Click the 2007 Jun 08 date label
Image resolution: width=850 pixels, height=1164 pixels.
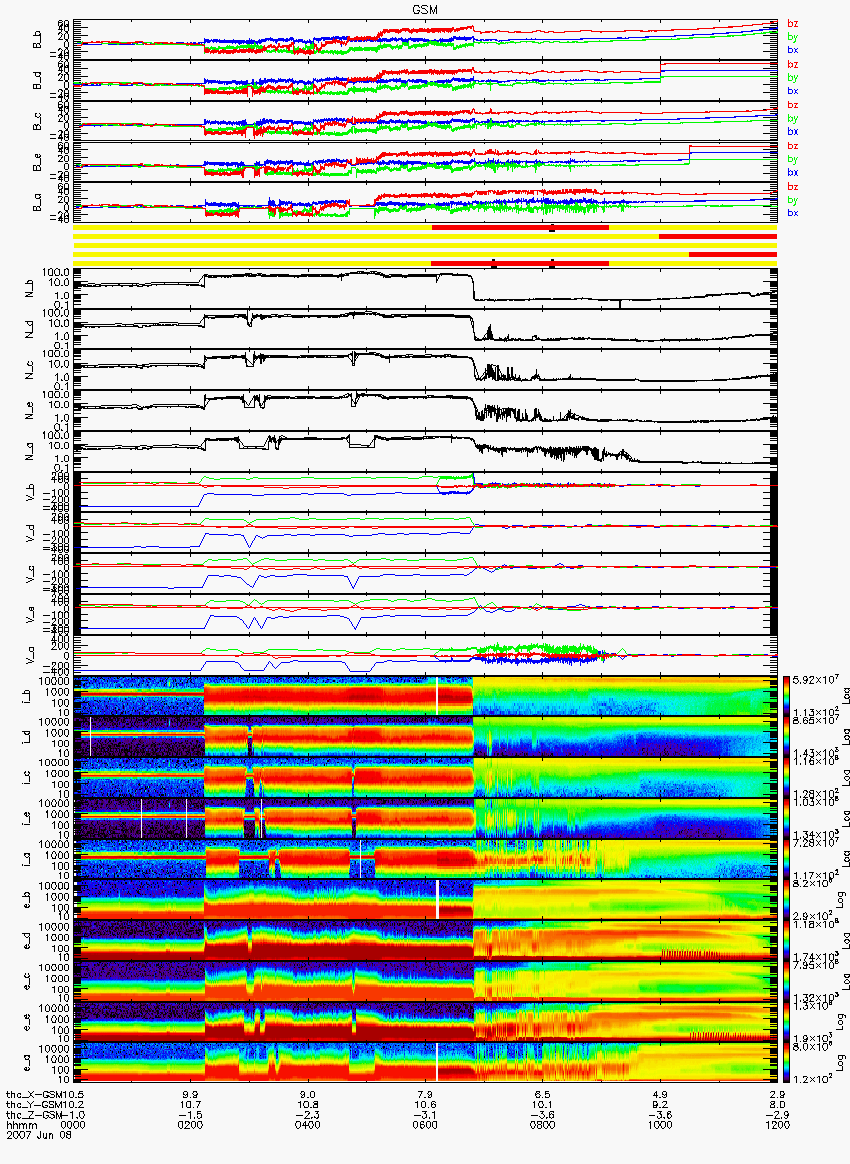click(x=39, y=1134)
